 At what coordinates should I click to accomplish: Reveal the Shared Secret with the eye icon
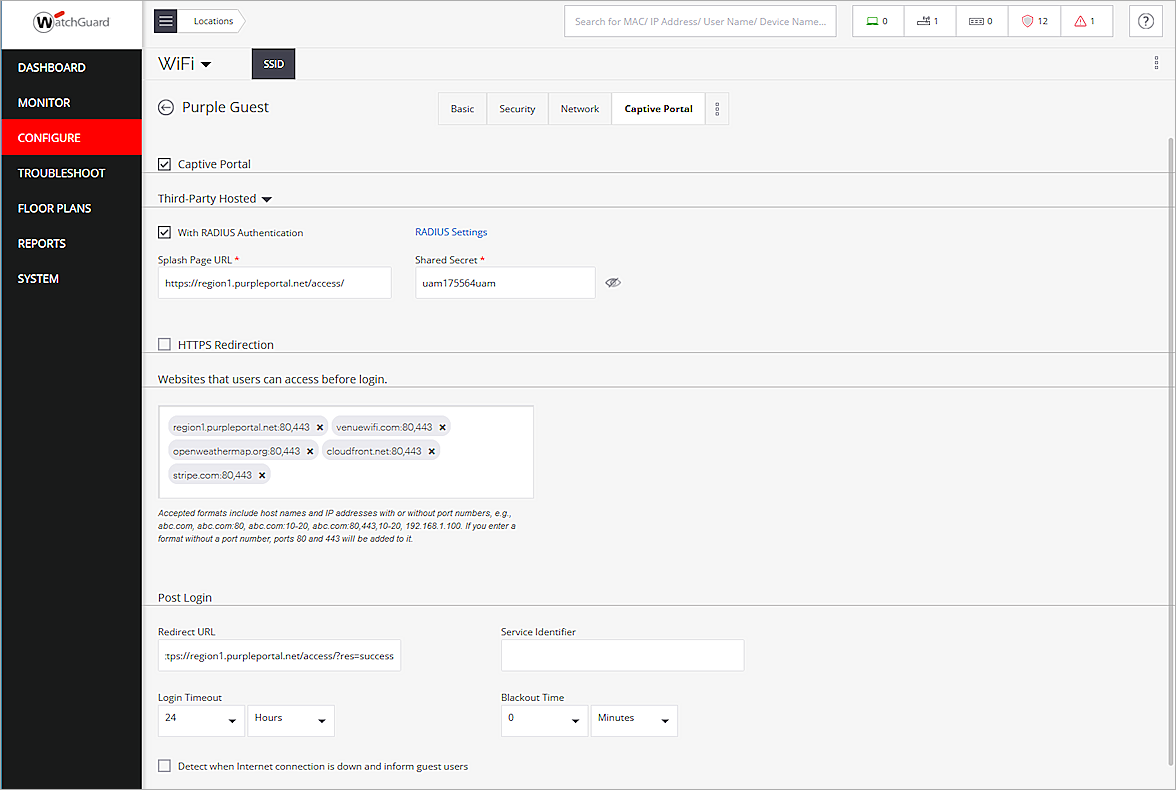point(613,283)
